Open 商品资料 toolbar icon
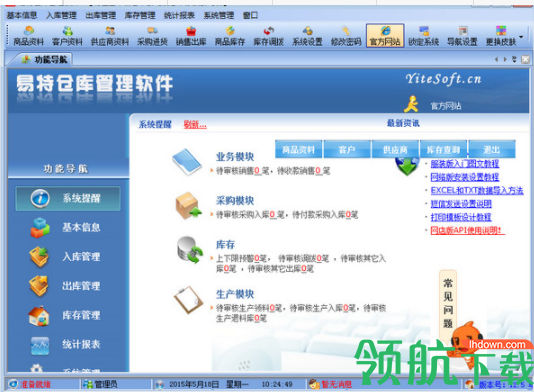This screenshot has width=534, height=392. point(29,36)
